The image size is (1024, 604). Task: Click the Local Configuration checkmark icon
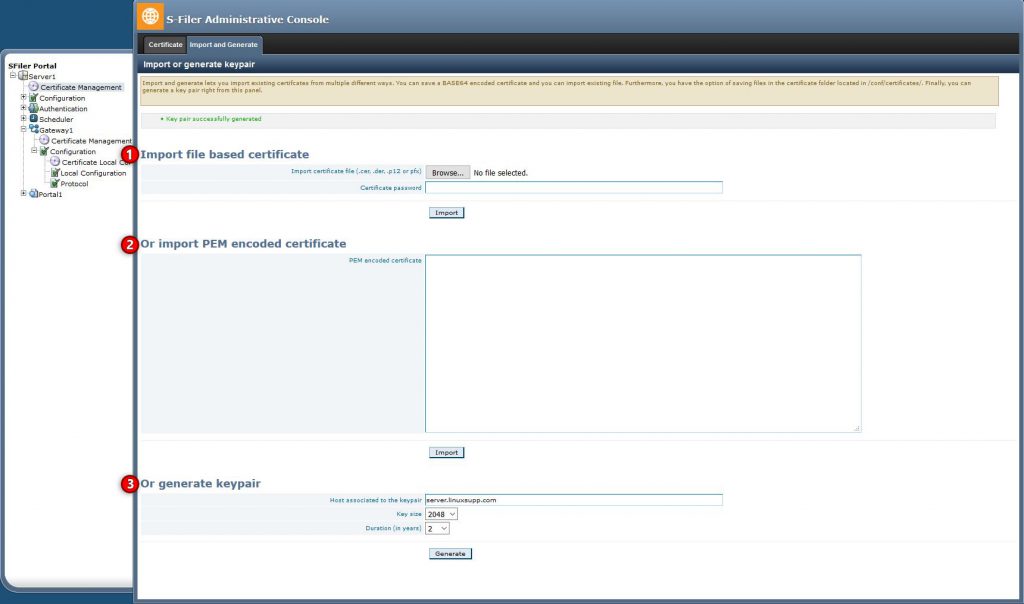pyautogui.click(x=55, y=172)
